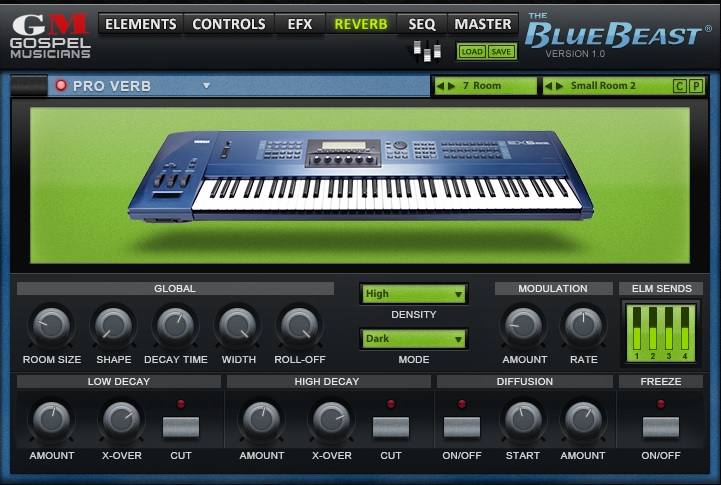Screen dimensions: 721x485
Task: Click the Low Decay AMOUNT knob
Action: pyautogui.click(x=52, y=420)
